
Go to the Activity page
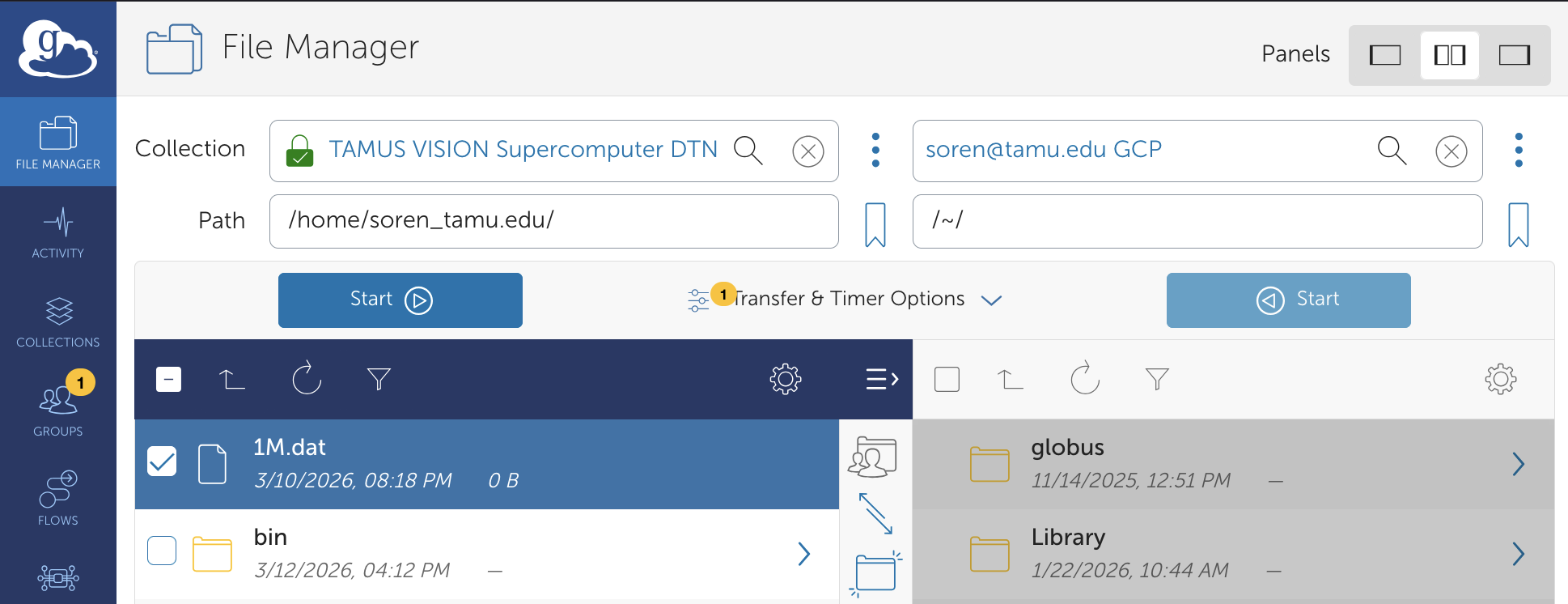pos(58,232)
